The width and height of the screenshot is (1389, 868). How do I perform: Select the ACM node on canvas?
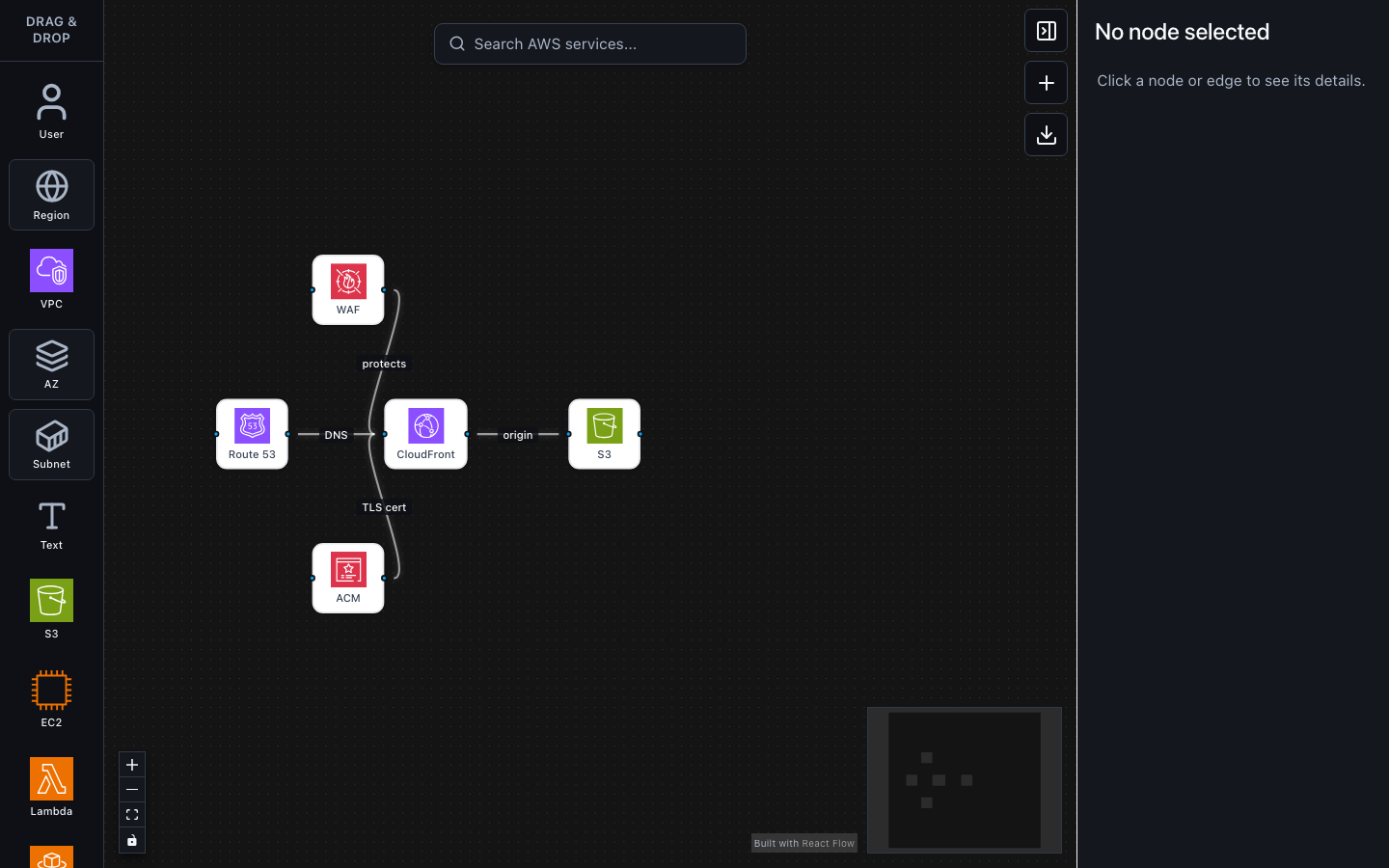(348, 578)
